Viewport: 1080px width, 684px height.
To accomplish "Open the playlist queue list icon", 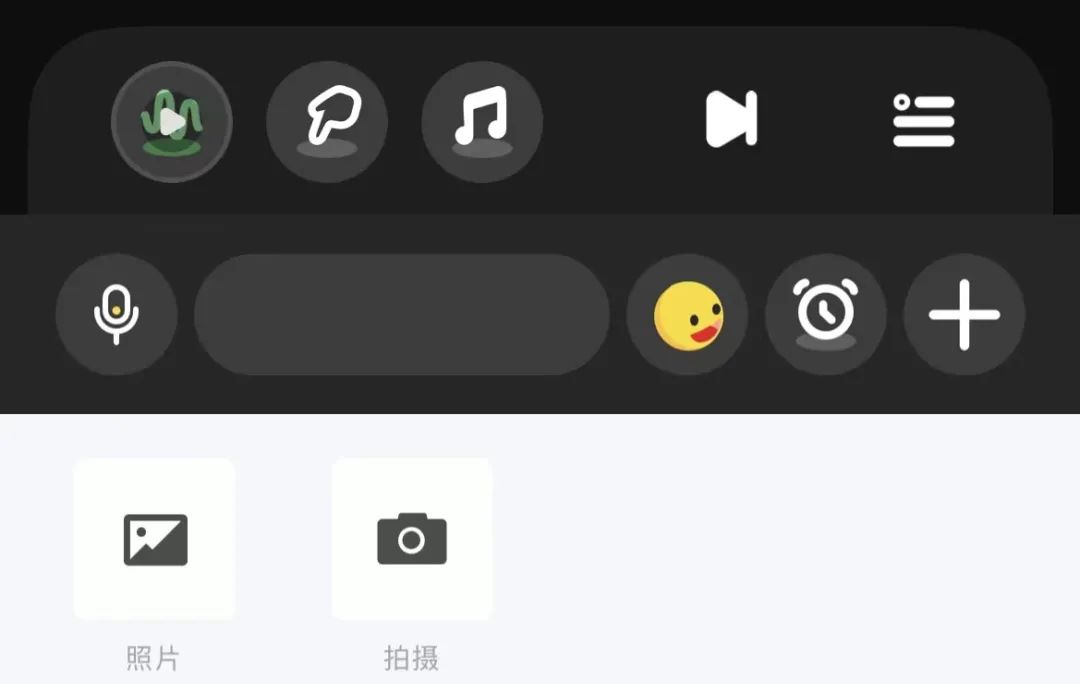I will 924,121.
